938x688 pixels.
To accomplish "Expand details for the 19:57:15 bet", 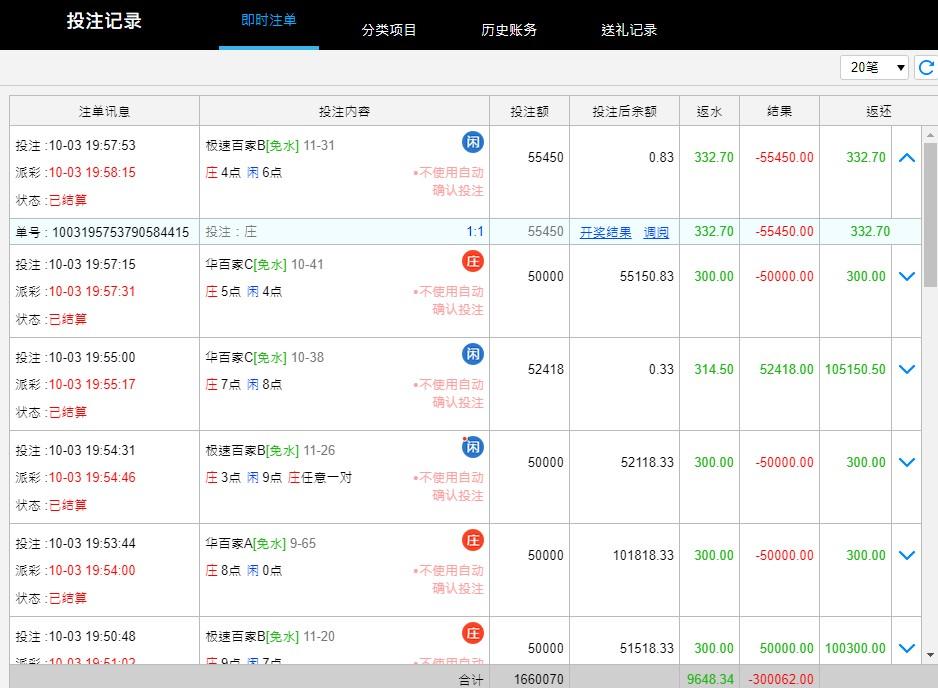I will (906, 277).
